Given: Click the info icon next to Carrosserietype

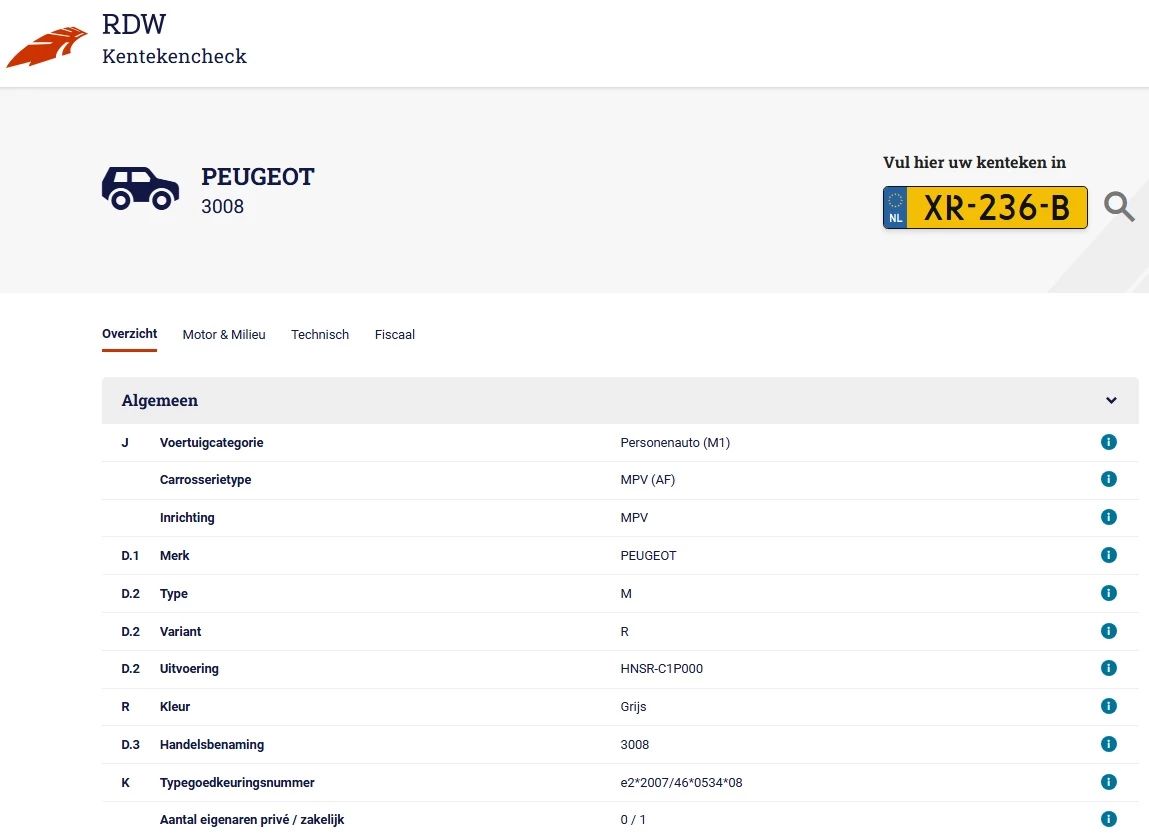Looking at the screenshot, I should [x=1108, y=478].
